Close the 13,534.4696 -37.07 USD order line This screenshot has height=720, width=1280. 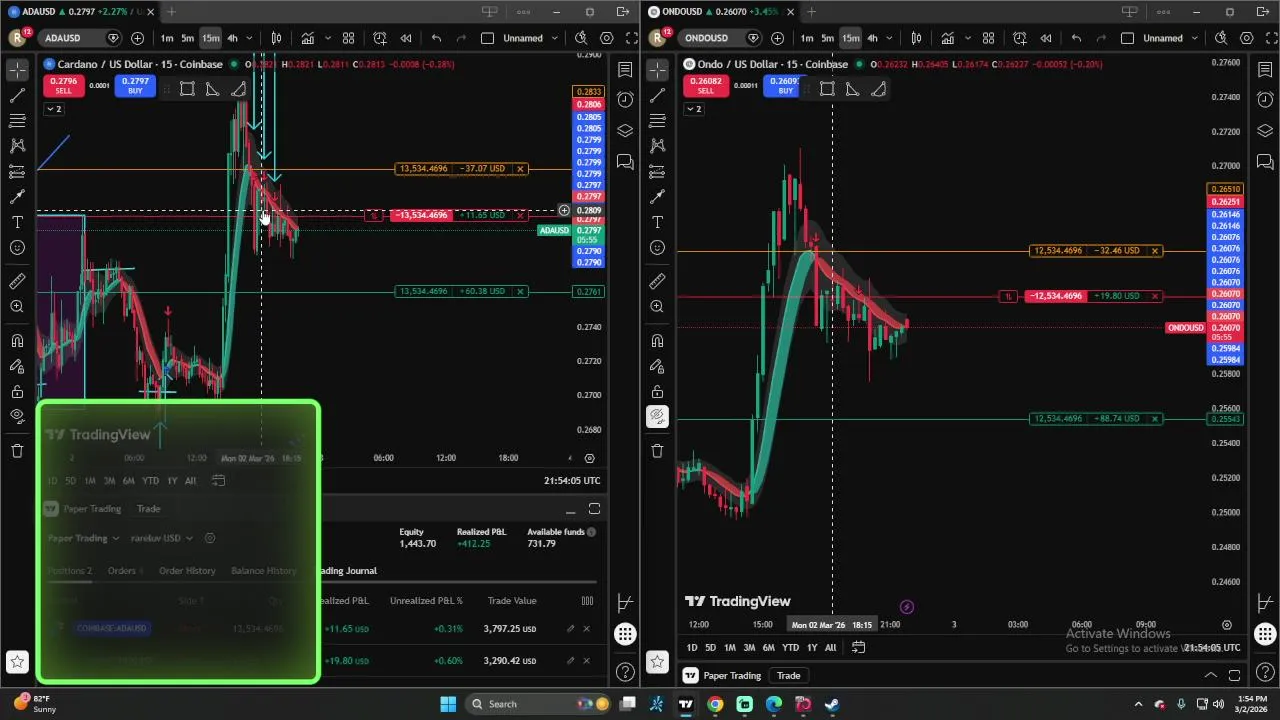520,168
